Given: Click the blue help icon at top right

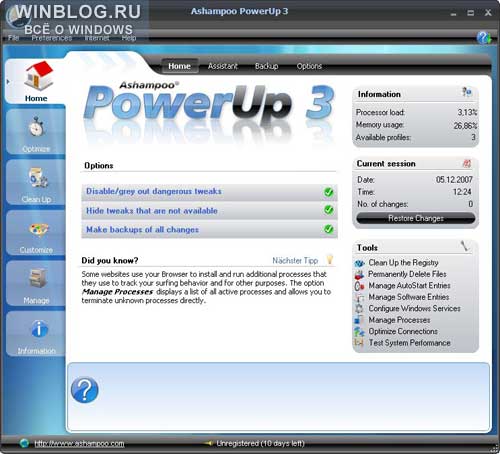Looking at the screenshot, I should (x=484, y=38).
